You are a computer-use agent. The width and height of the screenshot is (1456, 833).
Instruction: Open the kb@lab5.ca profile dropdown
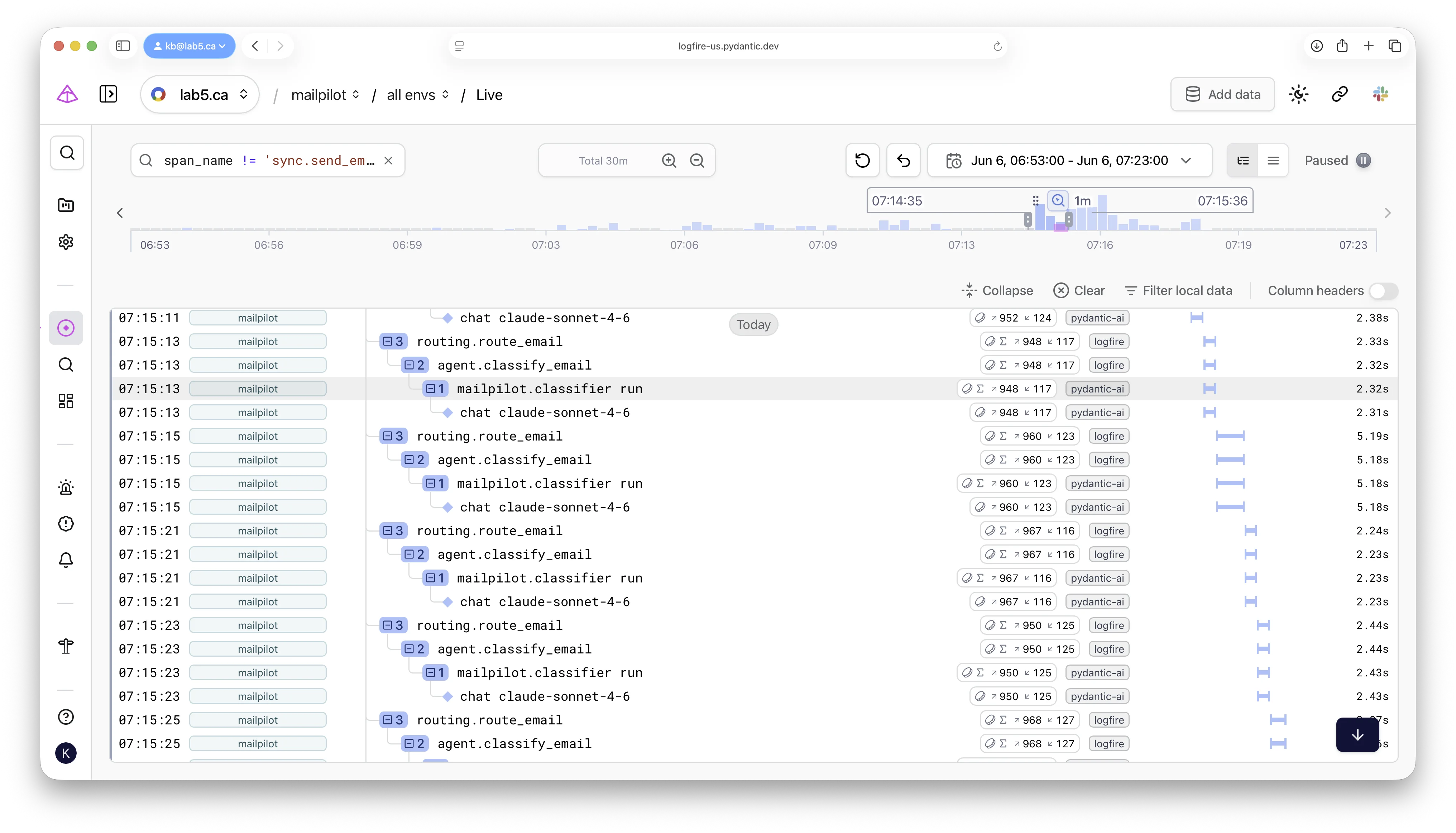[x=189, y=46]
